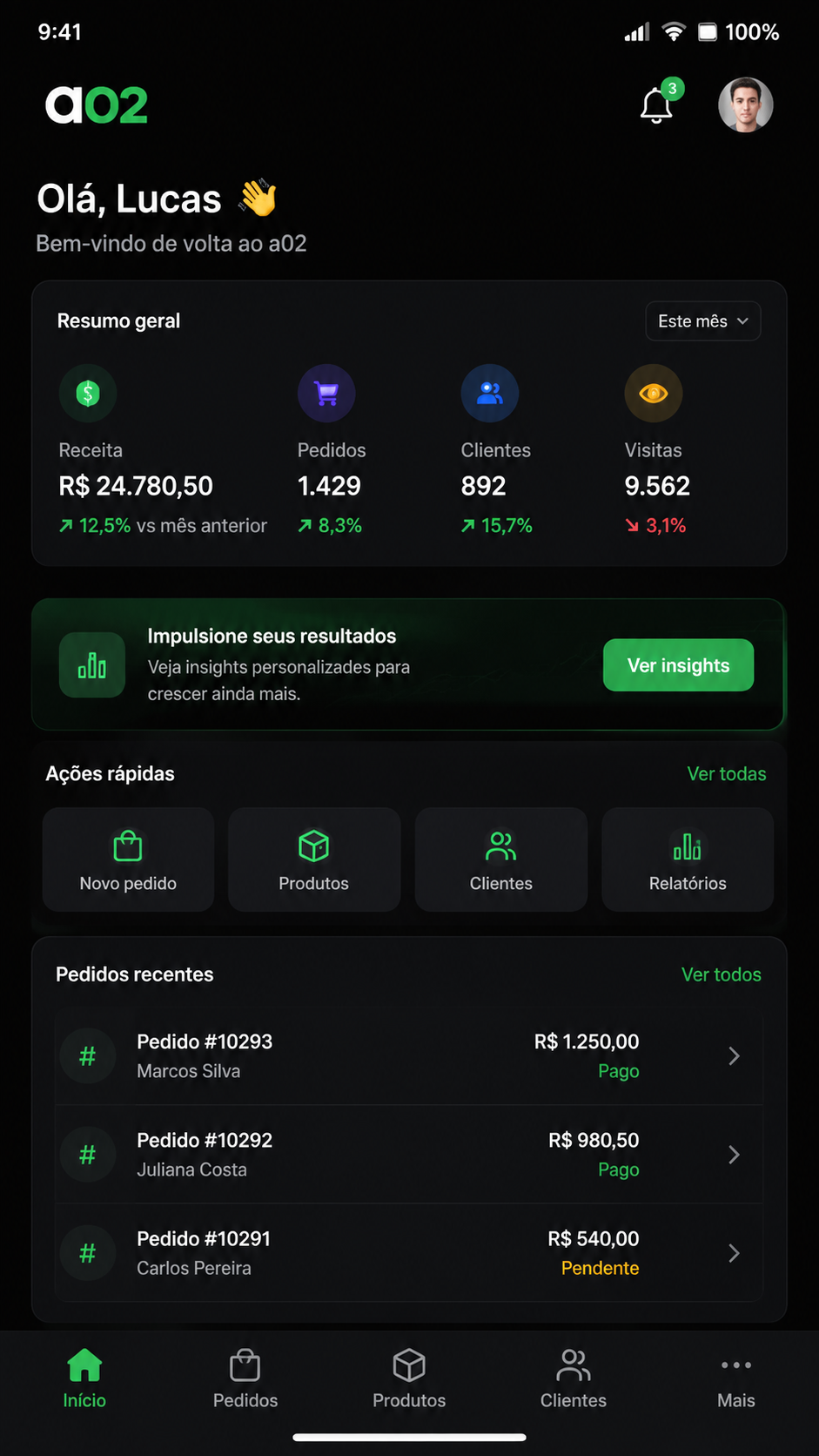Image resolution: width=819 pixels, height=1456 pixels.
Task: Open the Relatórios quick action
Action: pos(688,859)
